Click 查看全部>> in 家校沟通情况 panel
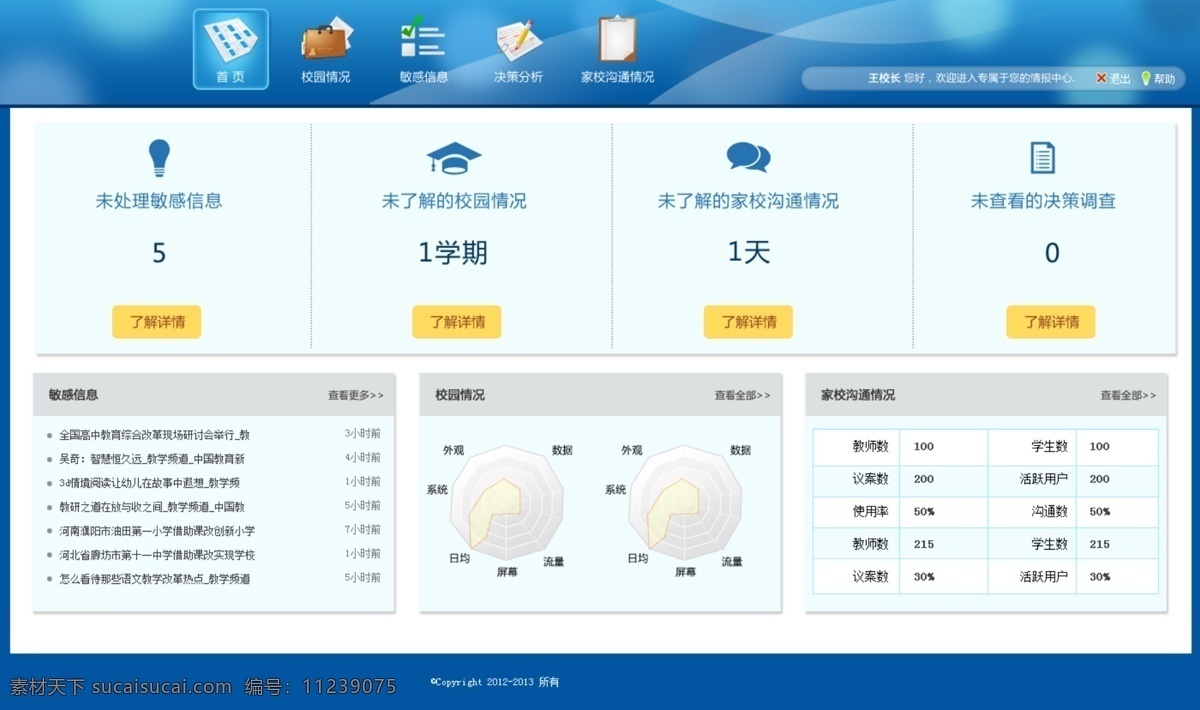 click(1128, 396)
